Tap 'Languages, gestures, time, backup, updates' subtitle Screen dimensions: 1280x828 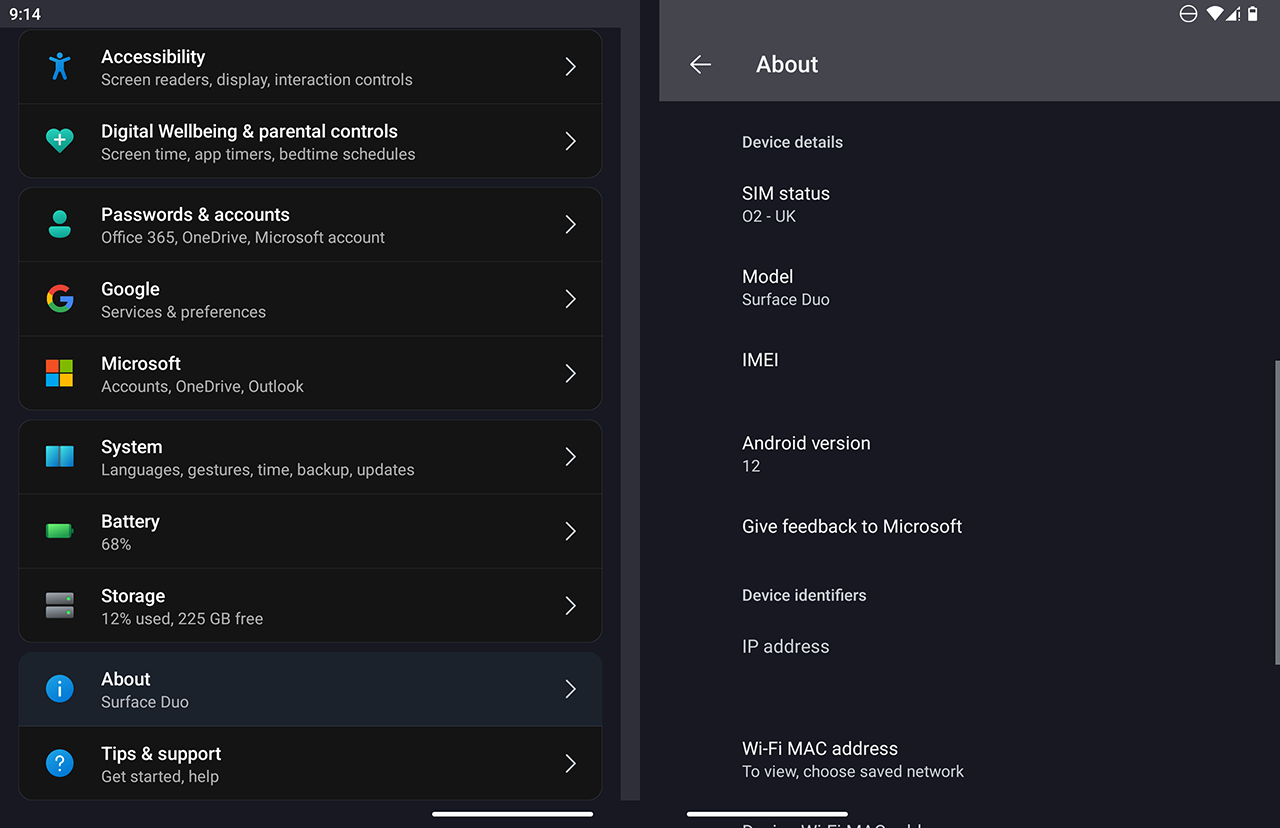[x=258, y=470]
